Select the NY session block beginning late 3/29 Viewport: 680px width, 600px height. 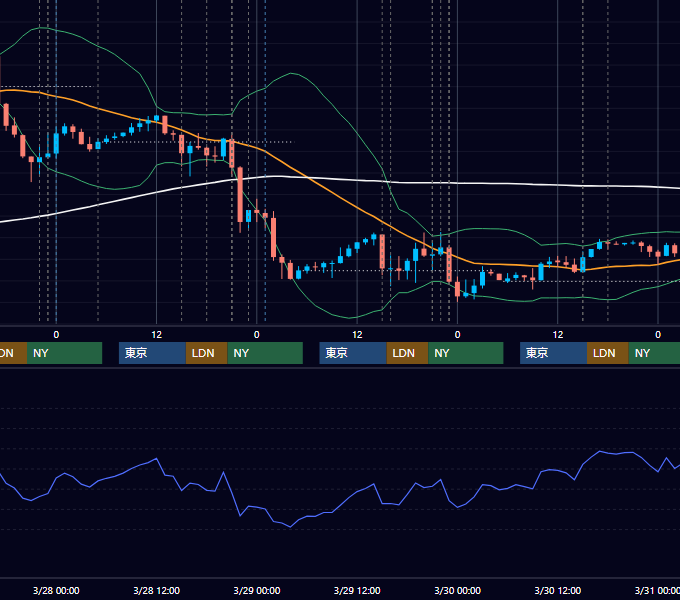pyautogui.click(x=466, y=353)
